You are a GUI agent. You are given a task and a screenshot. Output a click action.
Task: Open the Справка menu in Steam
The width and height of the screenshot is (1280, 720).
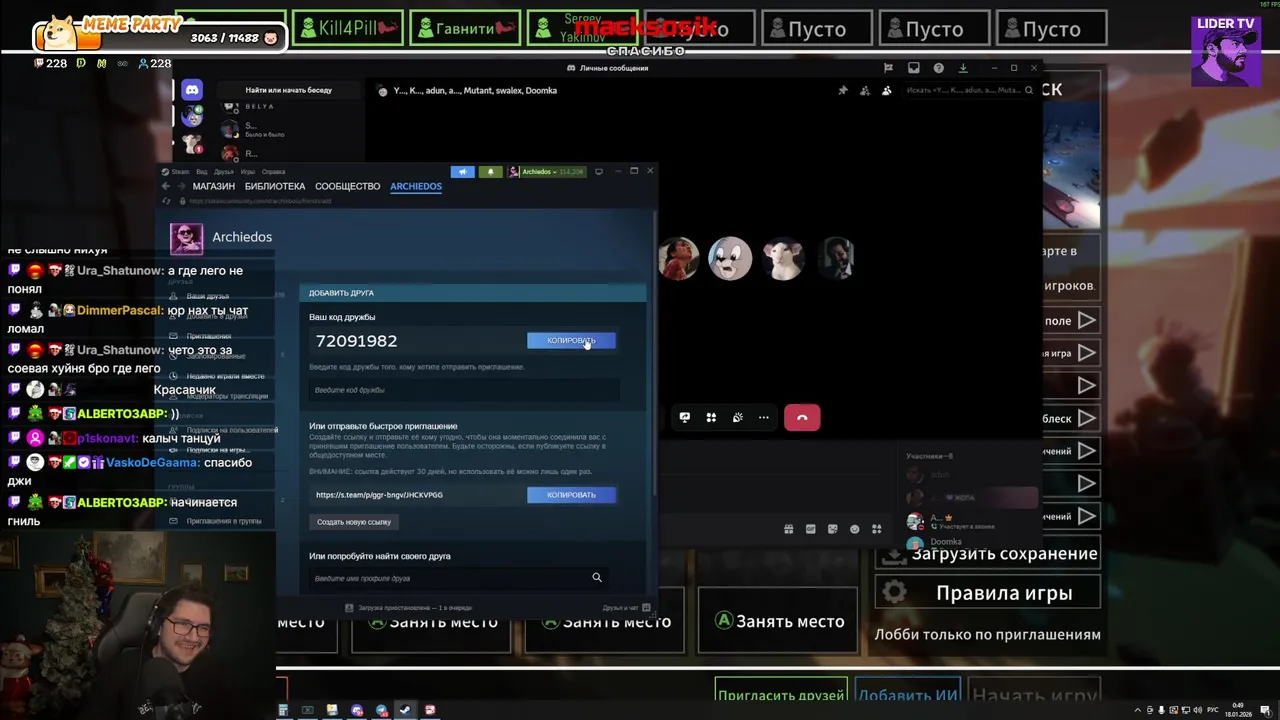click(273, 172)
